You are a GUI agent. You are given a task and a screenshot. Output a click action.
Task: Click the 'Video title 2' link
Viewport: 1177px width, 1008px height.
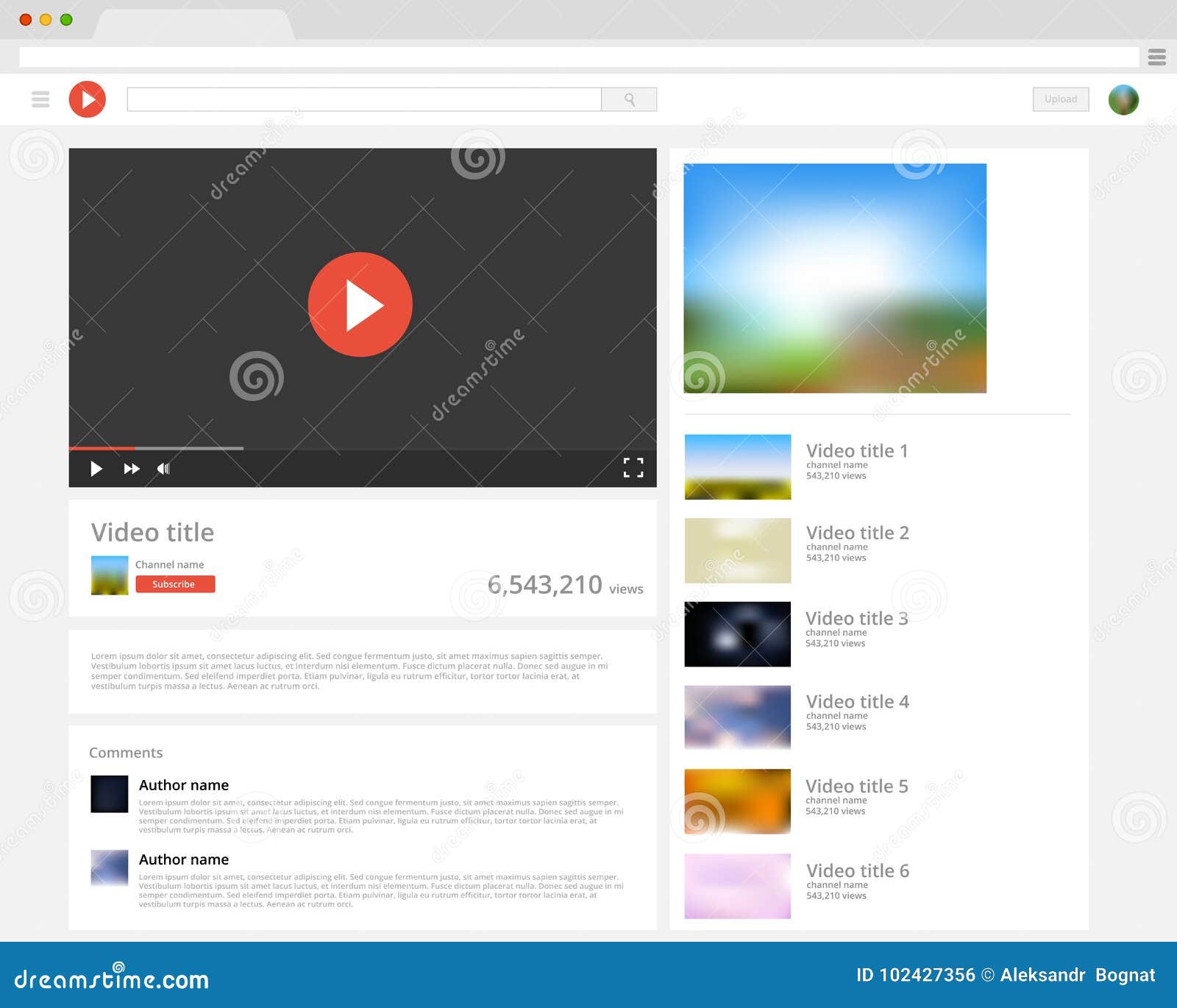pyautogui.click(x=858, y=532)
